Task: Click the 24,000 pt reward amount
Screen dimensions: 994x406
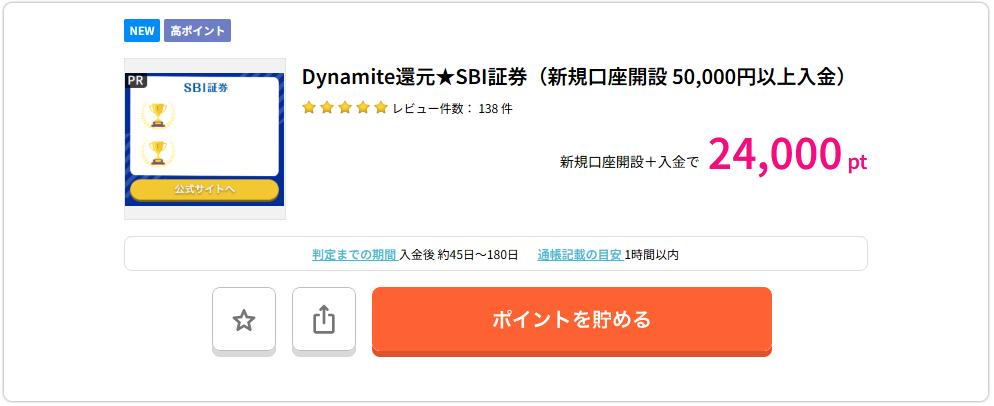Action: (787, 155)
